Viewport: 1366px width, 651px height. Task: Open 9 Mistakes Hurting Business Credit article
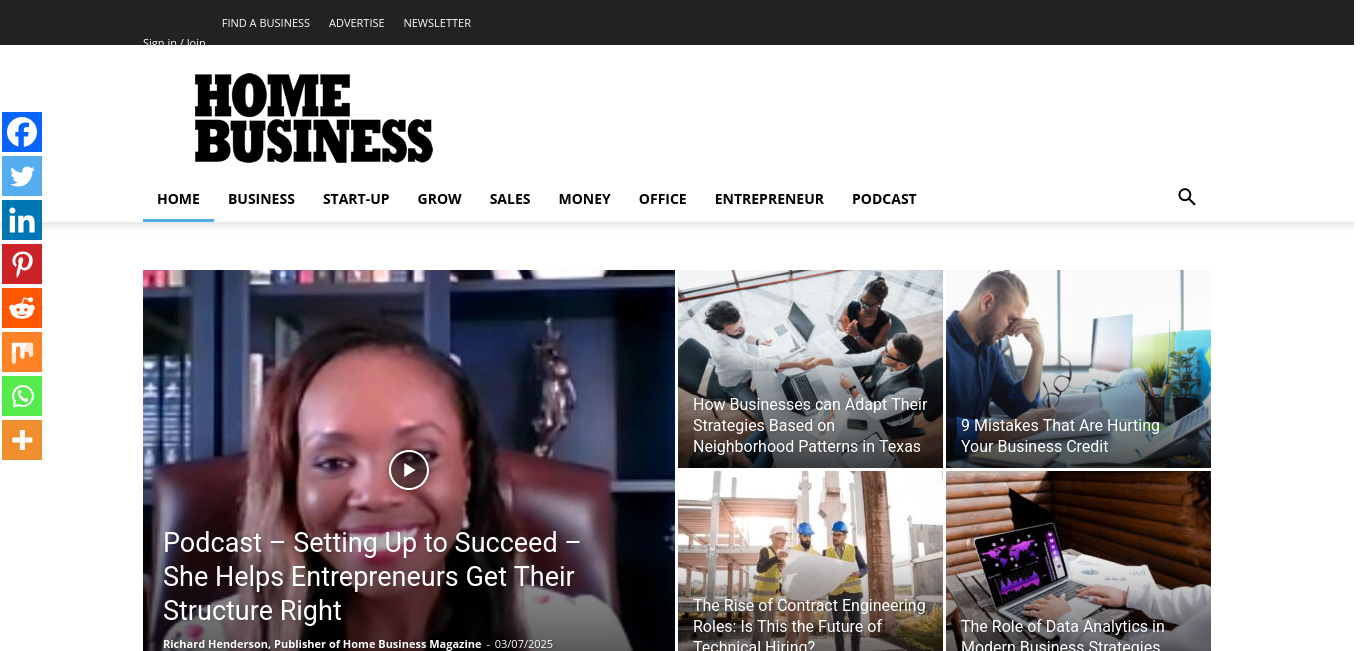click(1060, 436)
